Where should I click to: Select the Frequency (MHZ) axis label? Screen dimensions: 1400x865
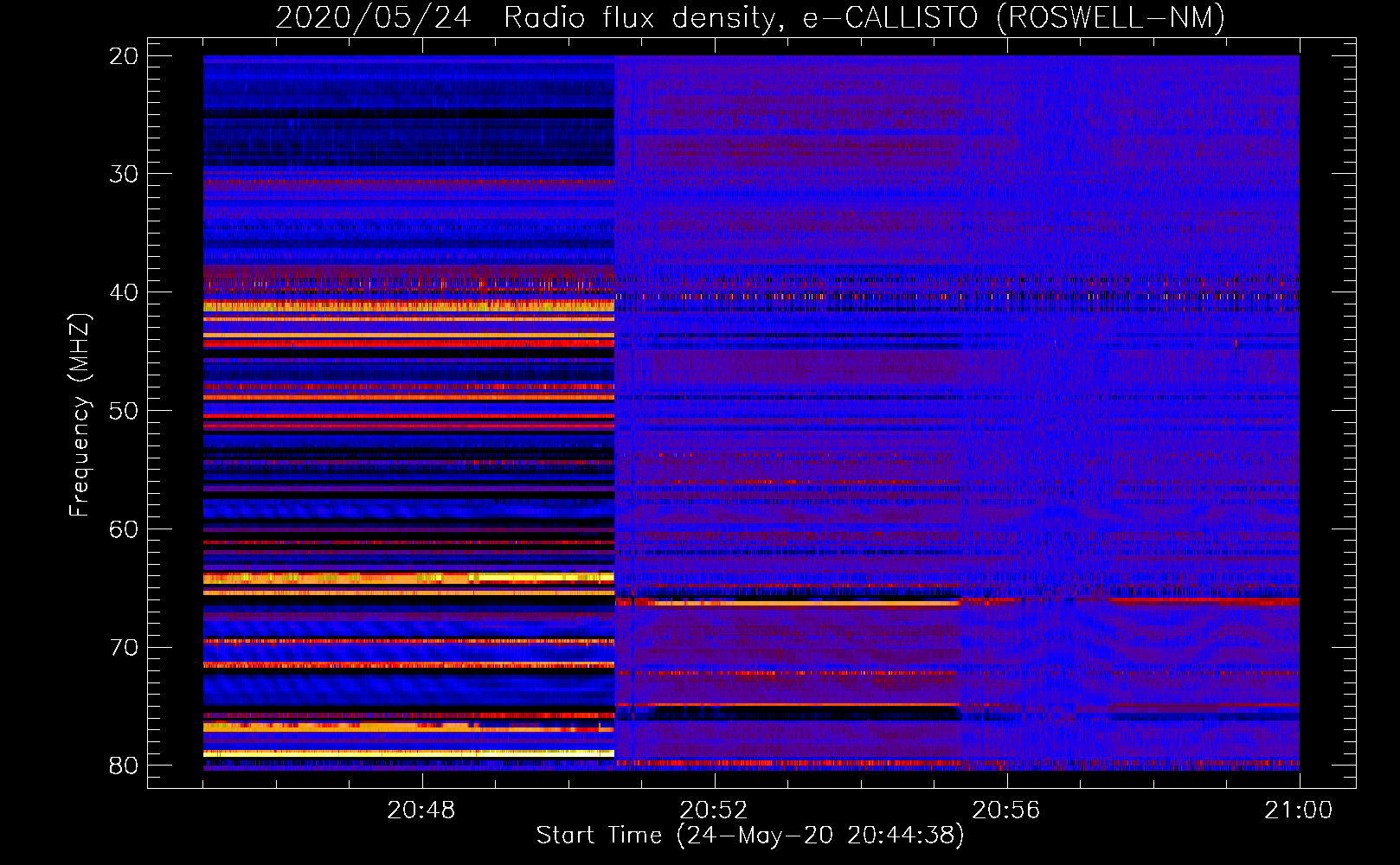click(80, 415)
